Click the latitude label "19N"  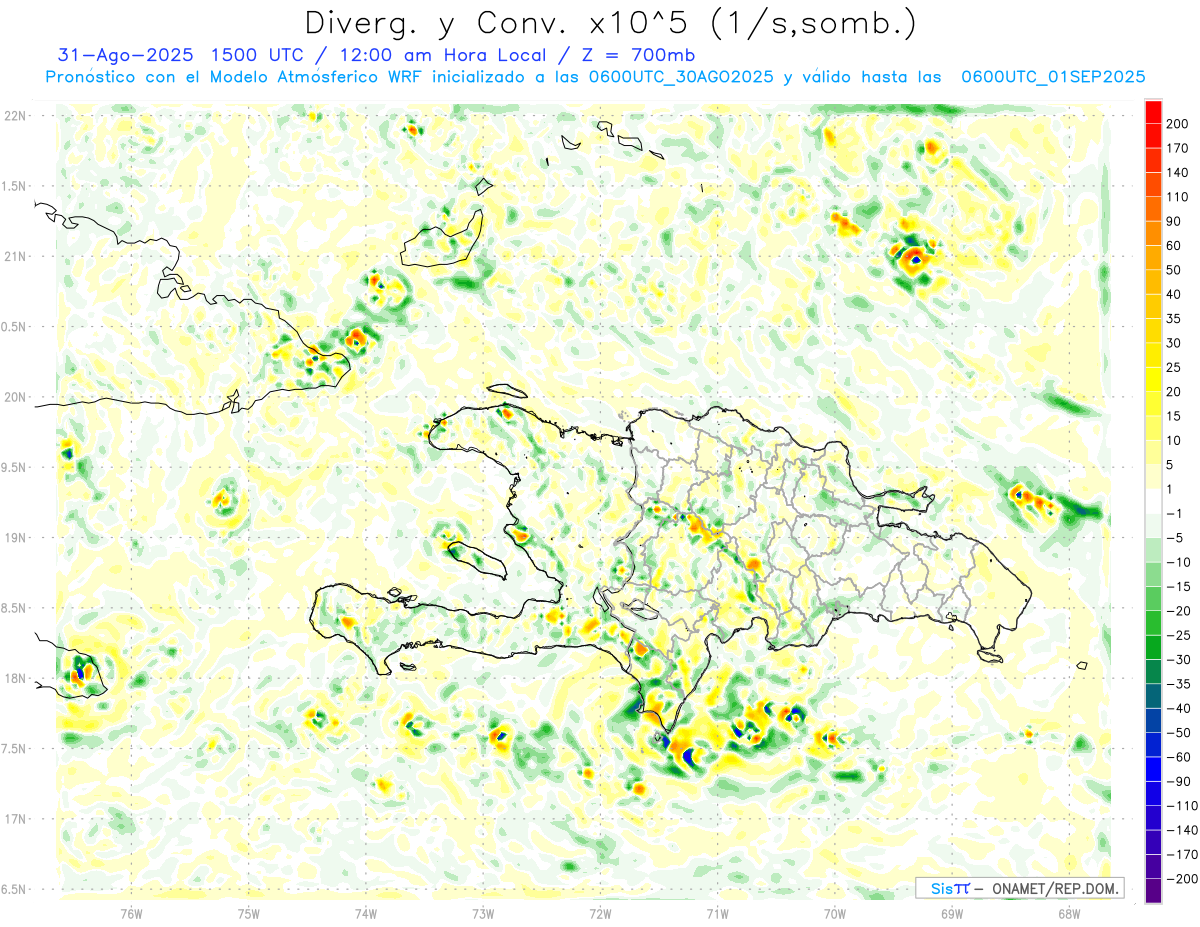point(14,538)
